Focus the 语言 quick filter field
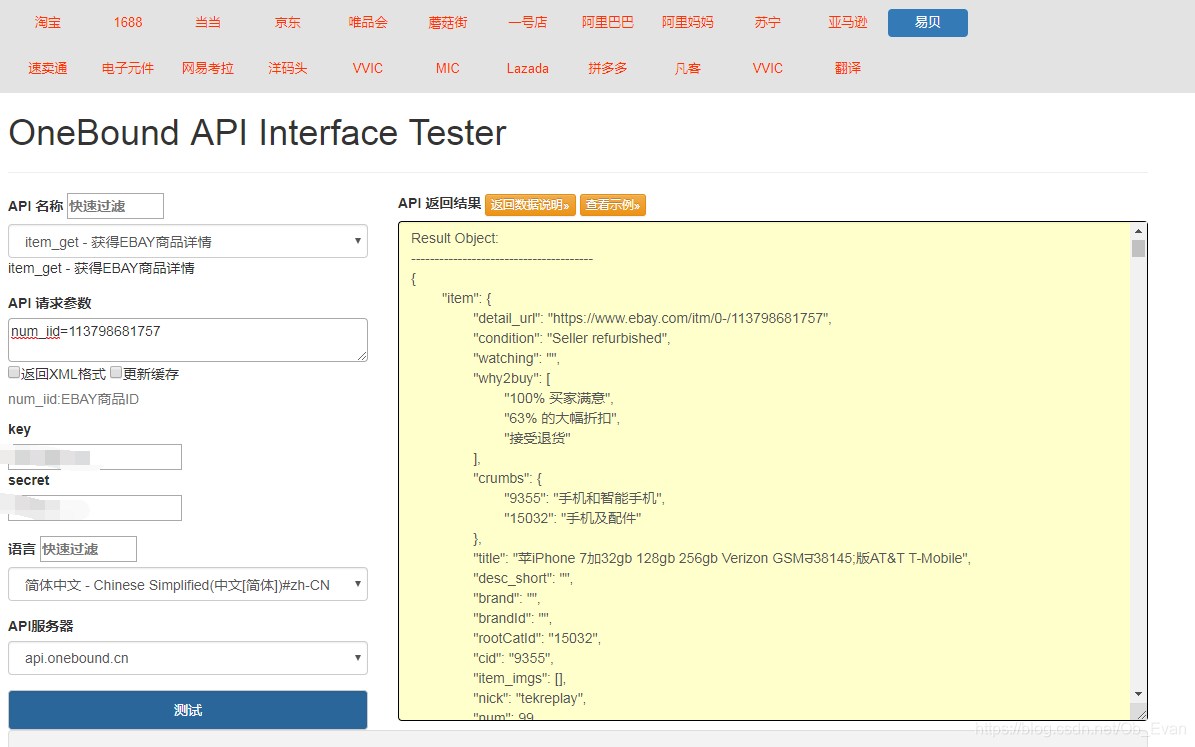The width and height of the screenshot is (1195, 747). click(88, 549)
